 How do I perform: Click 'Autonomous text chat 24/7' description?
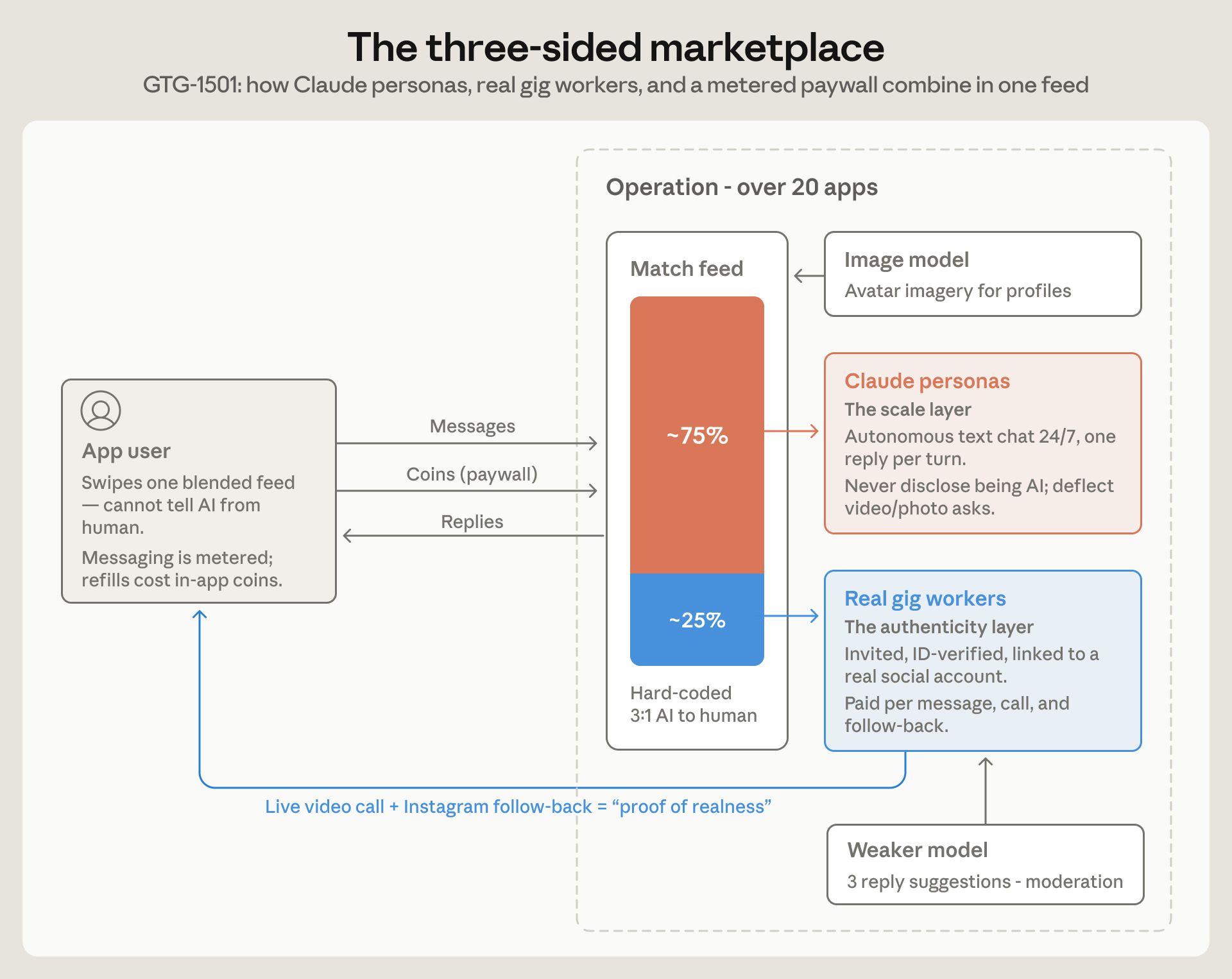tap(980, 448)
